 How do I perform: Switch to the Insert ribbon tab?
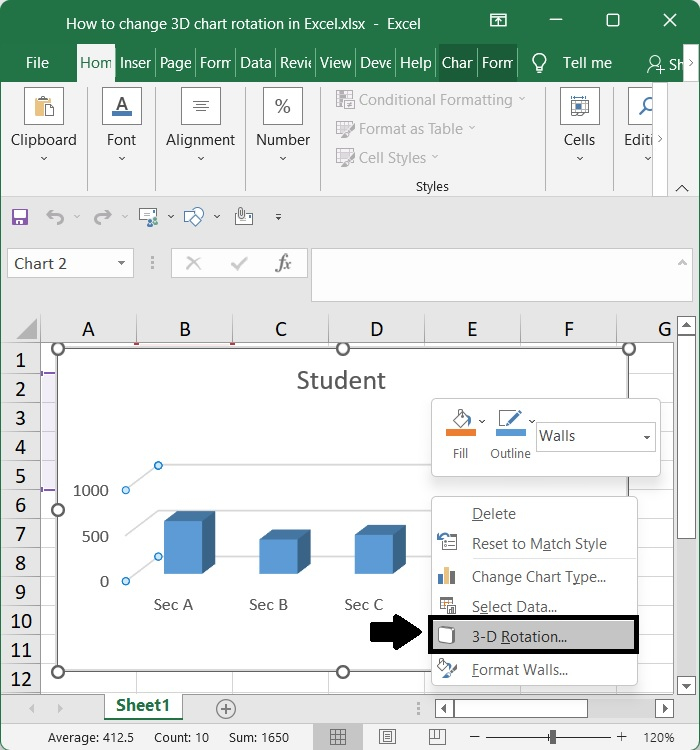pos(135,63)
